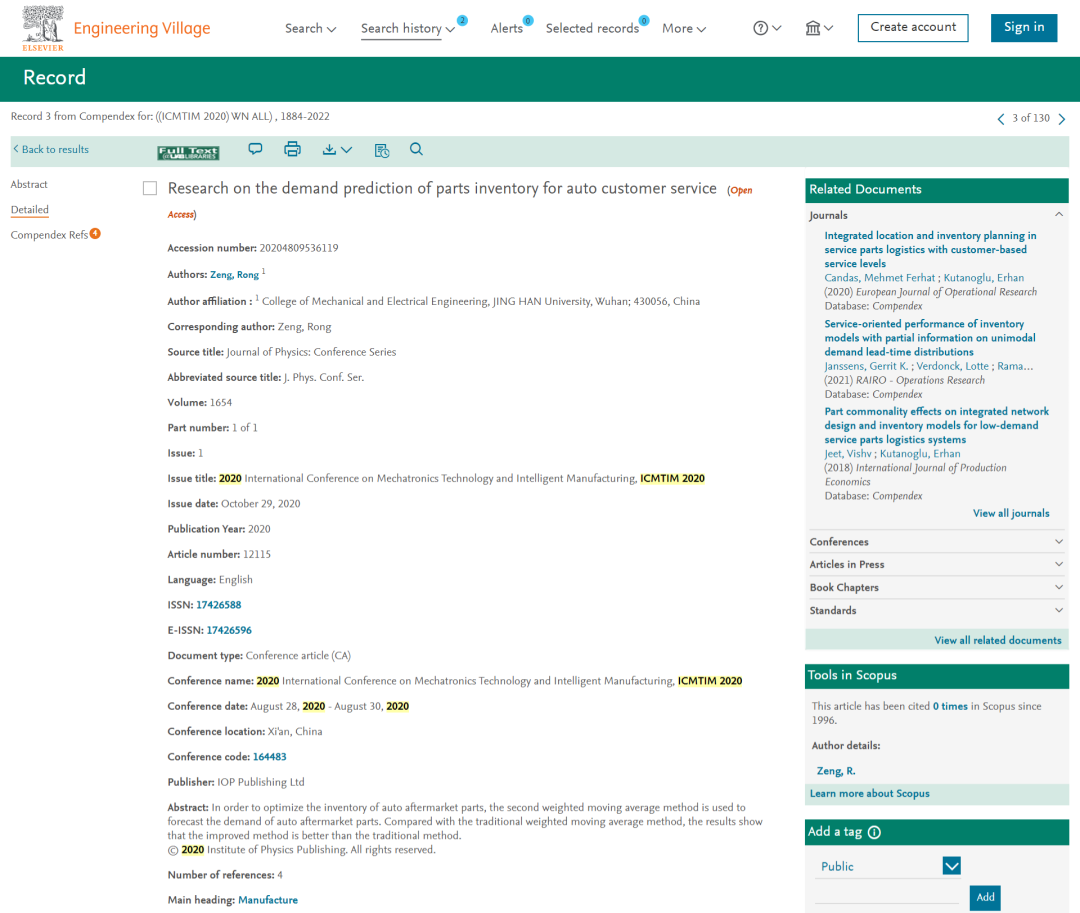Open Part commonality effects article link
The image size is (1080, 913).
pyautogui.click(x=937, y=426)
